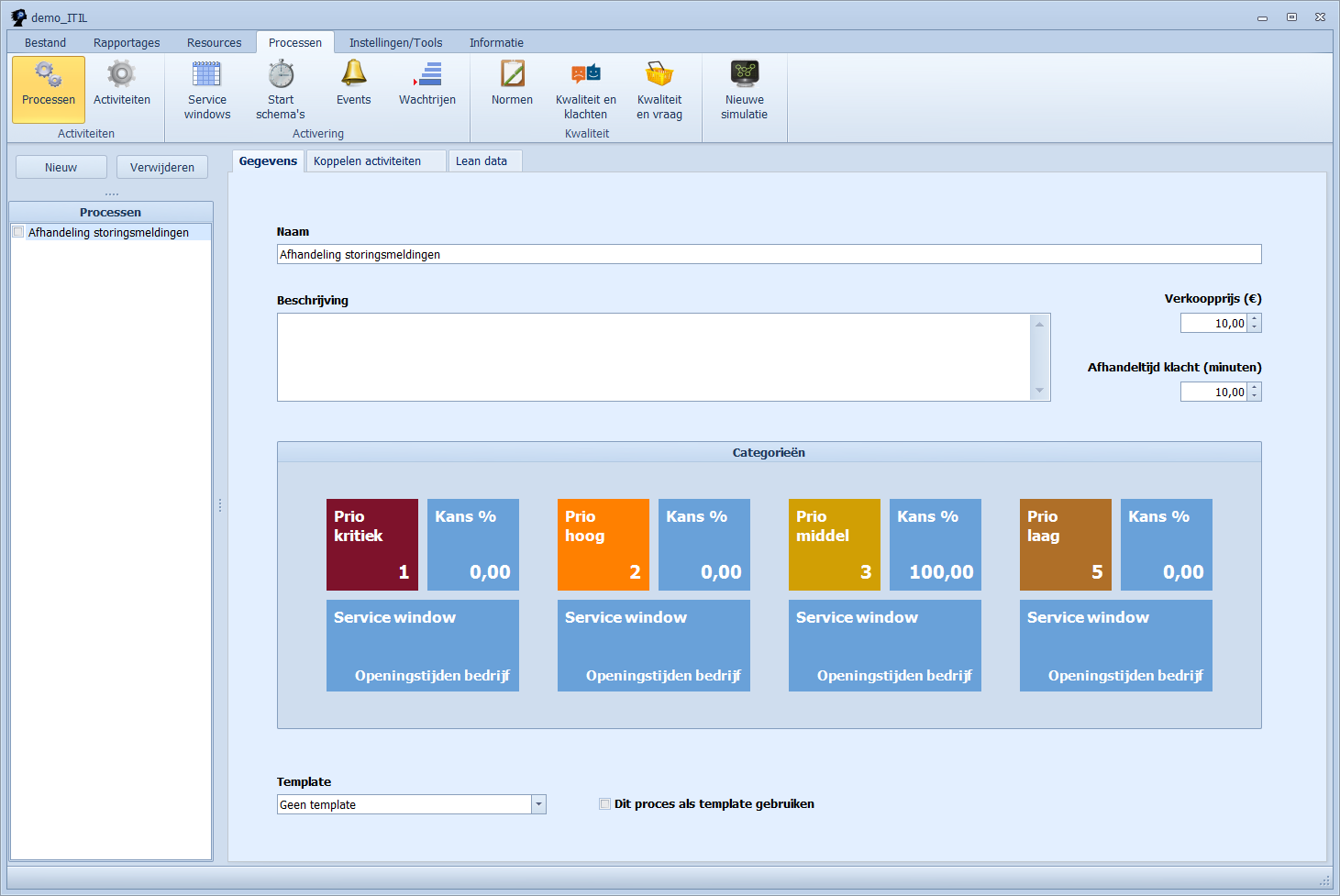Open Start schema's stopwatch icon

281,89
